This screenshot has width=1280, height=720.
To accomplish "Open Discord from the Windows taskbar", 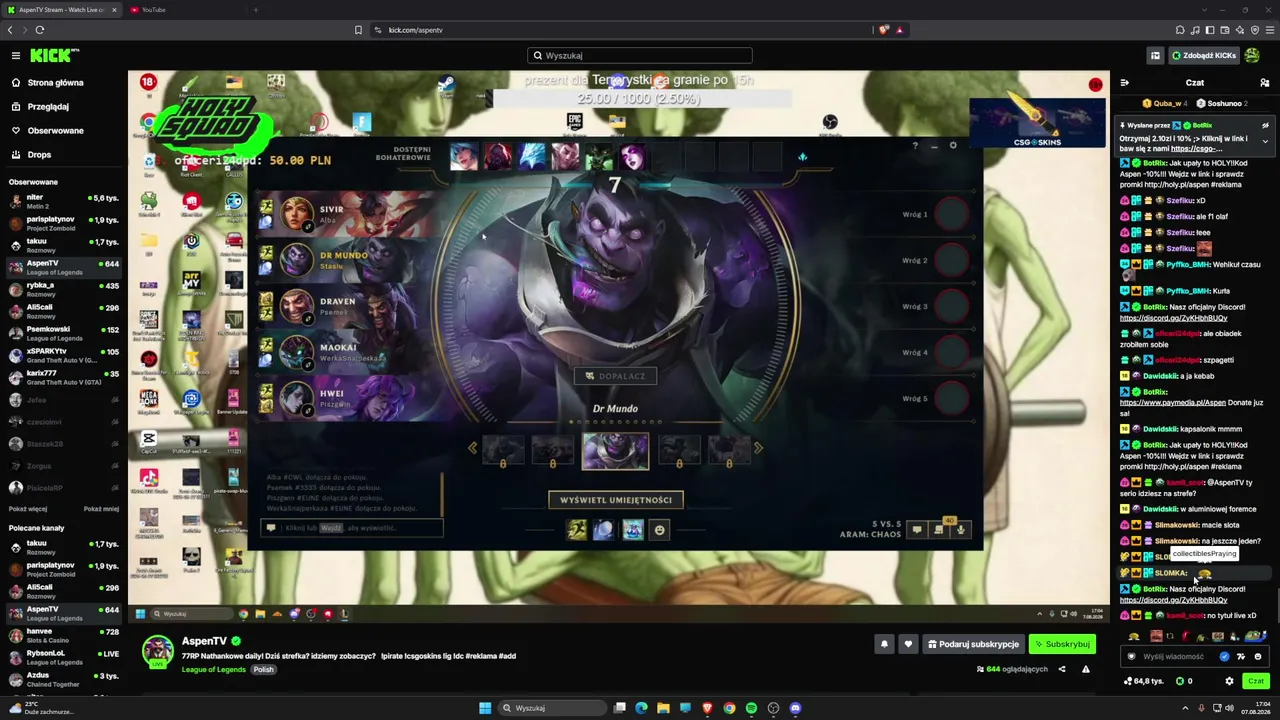I will pos(795,708).
